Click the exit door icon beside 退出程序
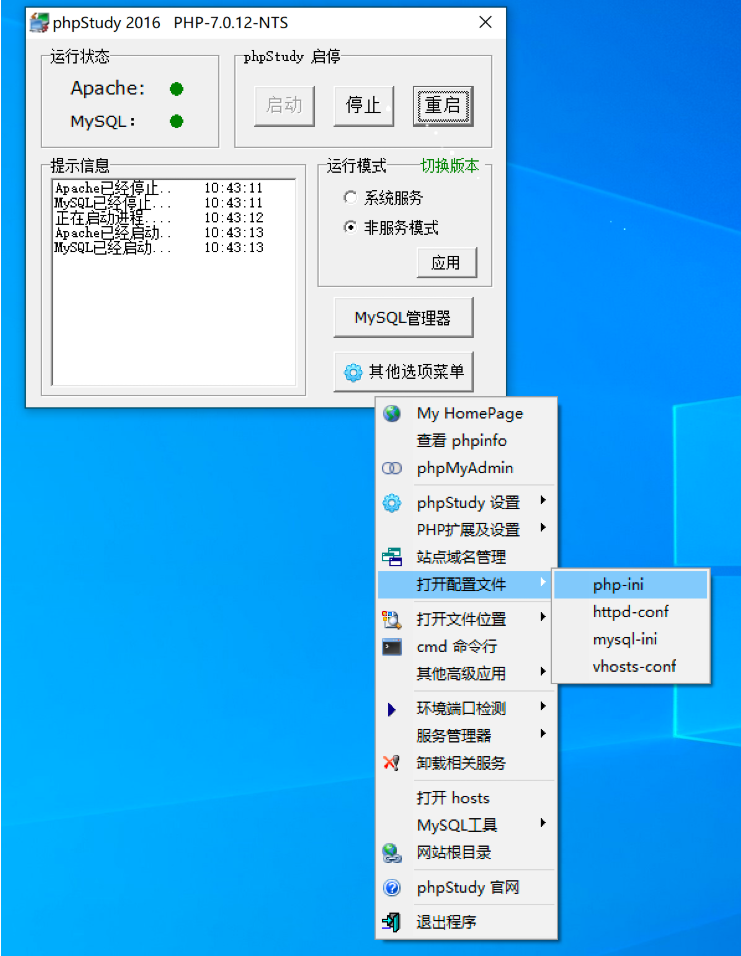 coord(392,922)
